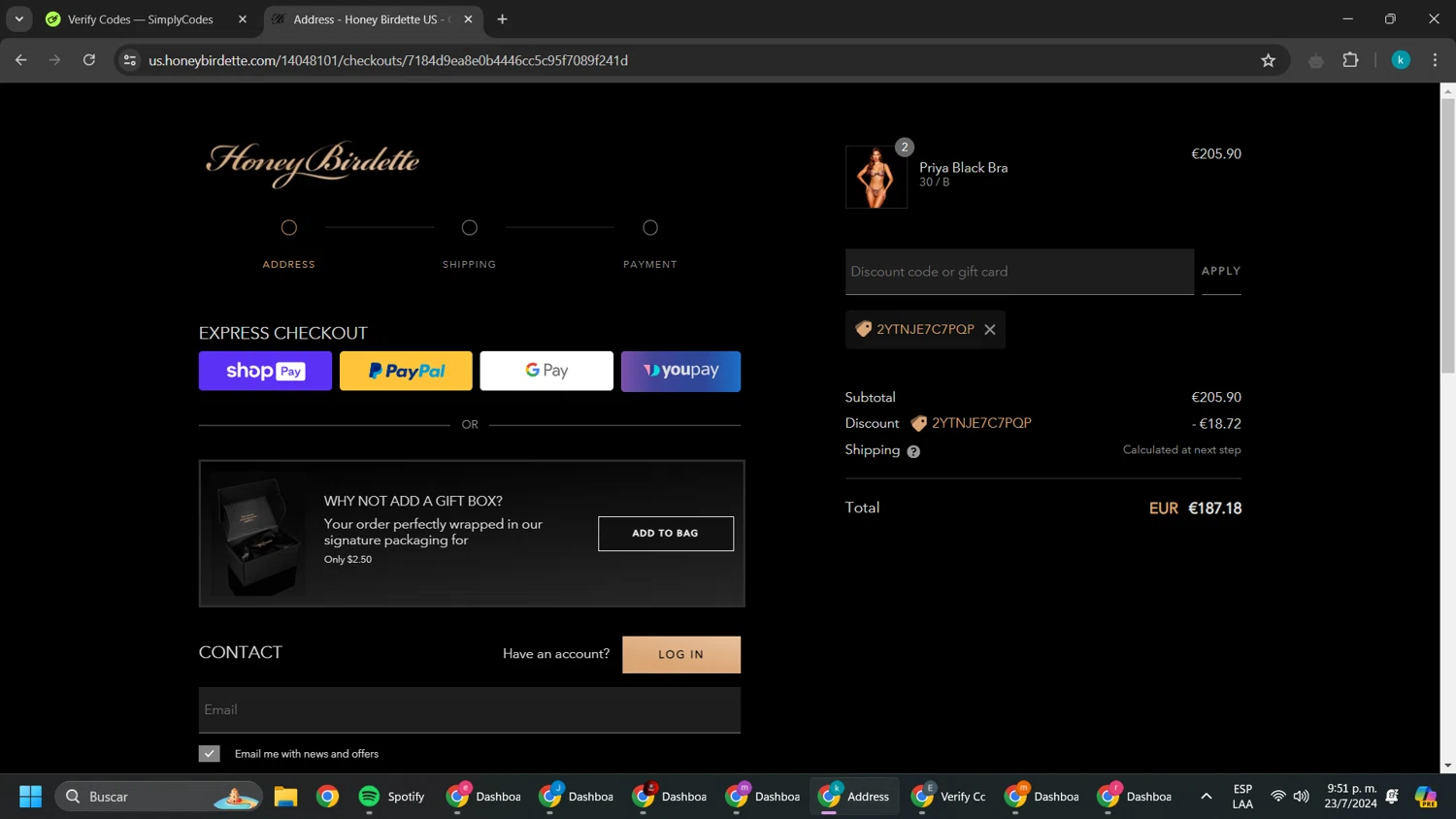Open the Chrome three-dot menu
The width and height of the screenshot is (1456, 819).
(x=1435, y=60)
